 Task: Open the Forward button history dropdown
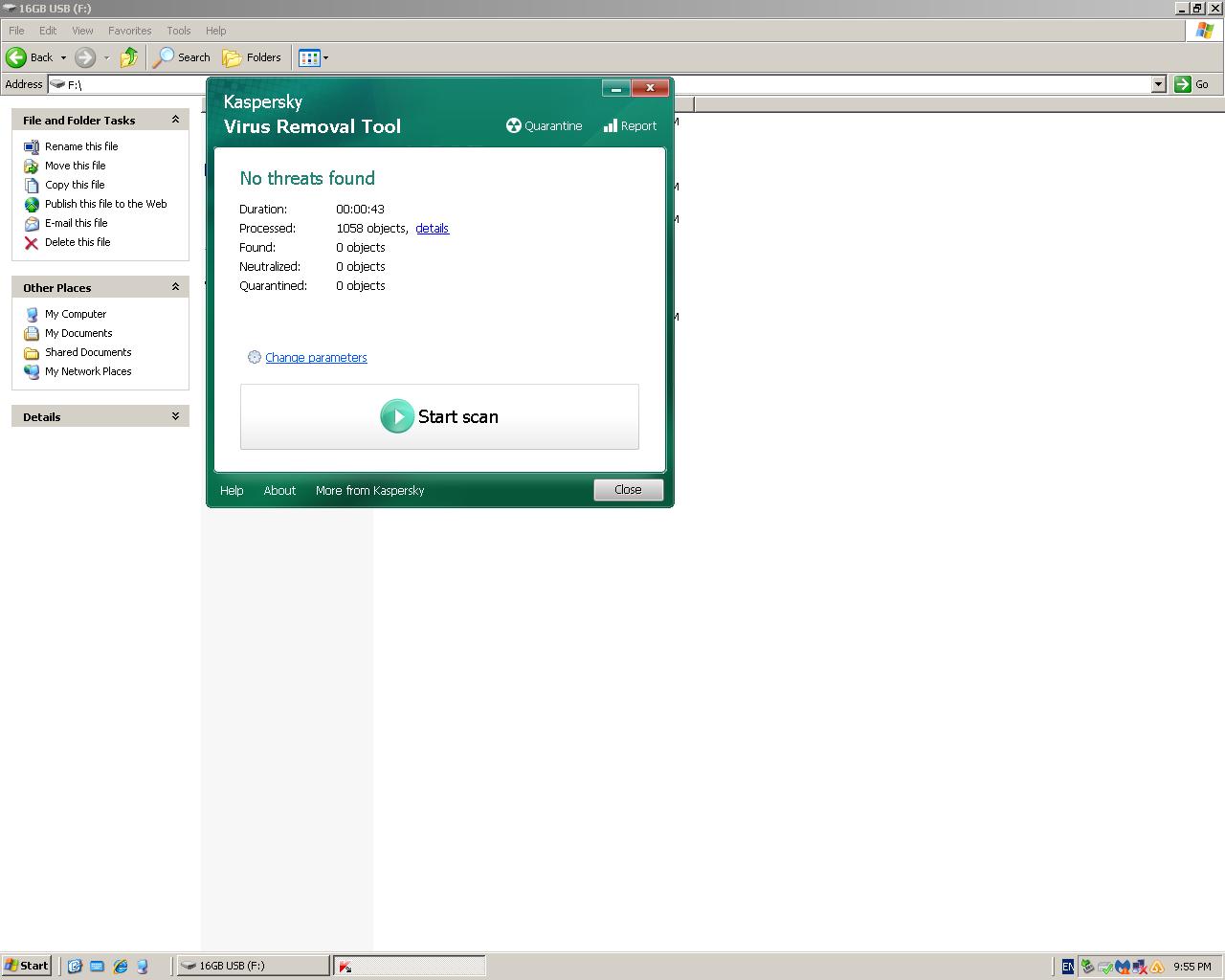(106, 57)
